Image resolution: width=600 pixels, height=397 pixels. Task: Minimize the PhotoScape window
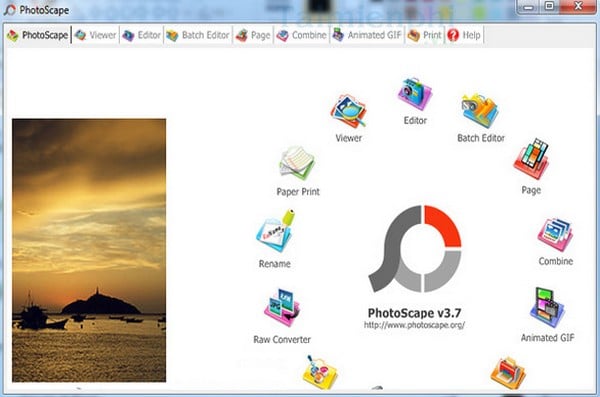(528, 7)
